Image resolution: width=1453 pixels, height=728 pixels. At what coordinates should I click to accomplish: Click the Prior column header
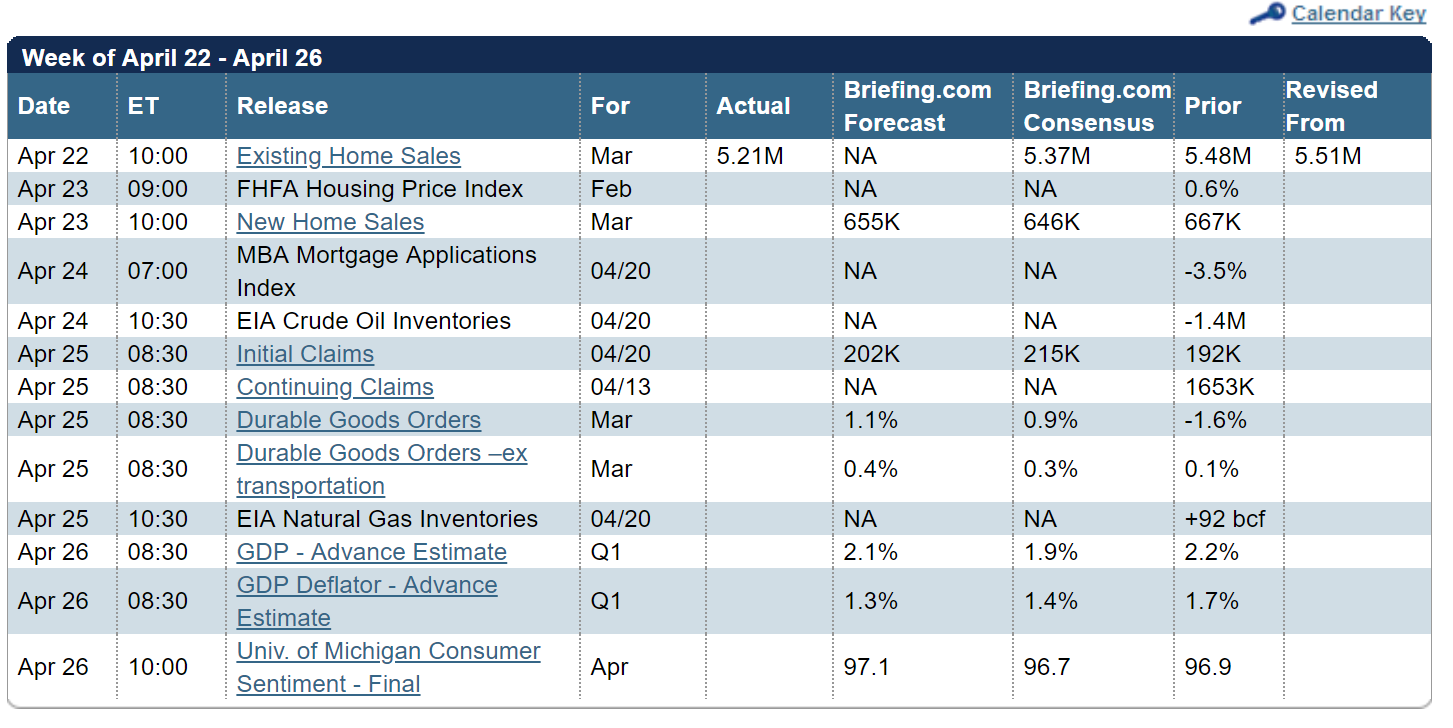click(x=1214, y=106)
